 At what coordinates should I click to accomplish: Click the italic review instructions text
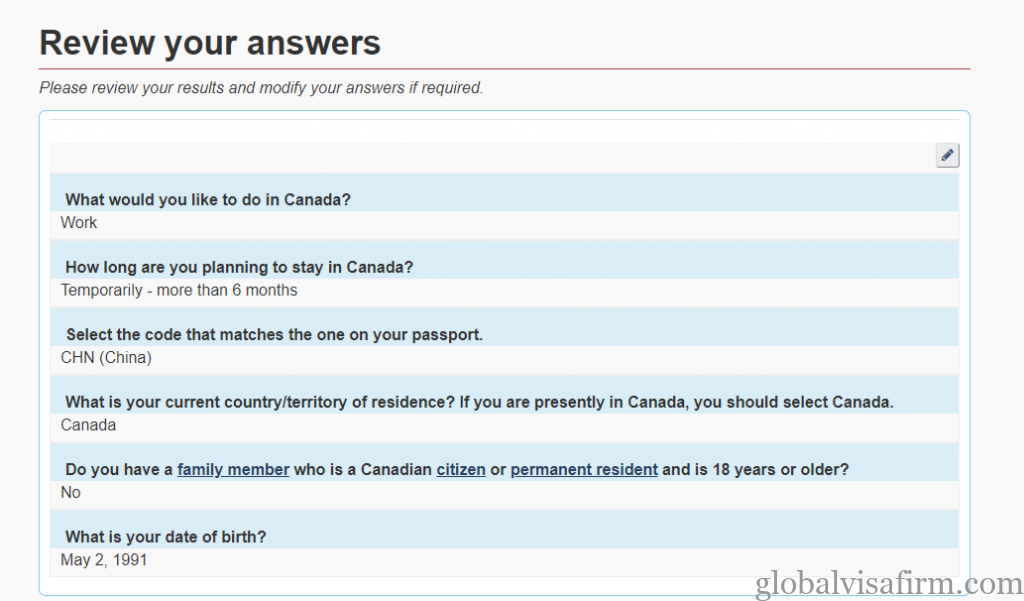[261, 88]
